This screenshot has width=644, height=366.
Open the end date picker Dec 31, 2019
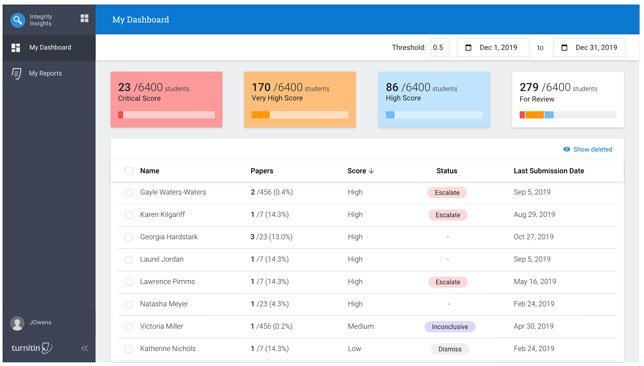click(x=589, y=48)
